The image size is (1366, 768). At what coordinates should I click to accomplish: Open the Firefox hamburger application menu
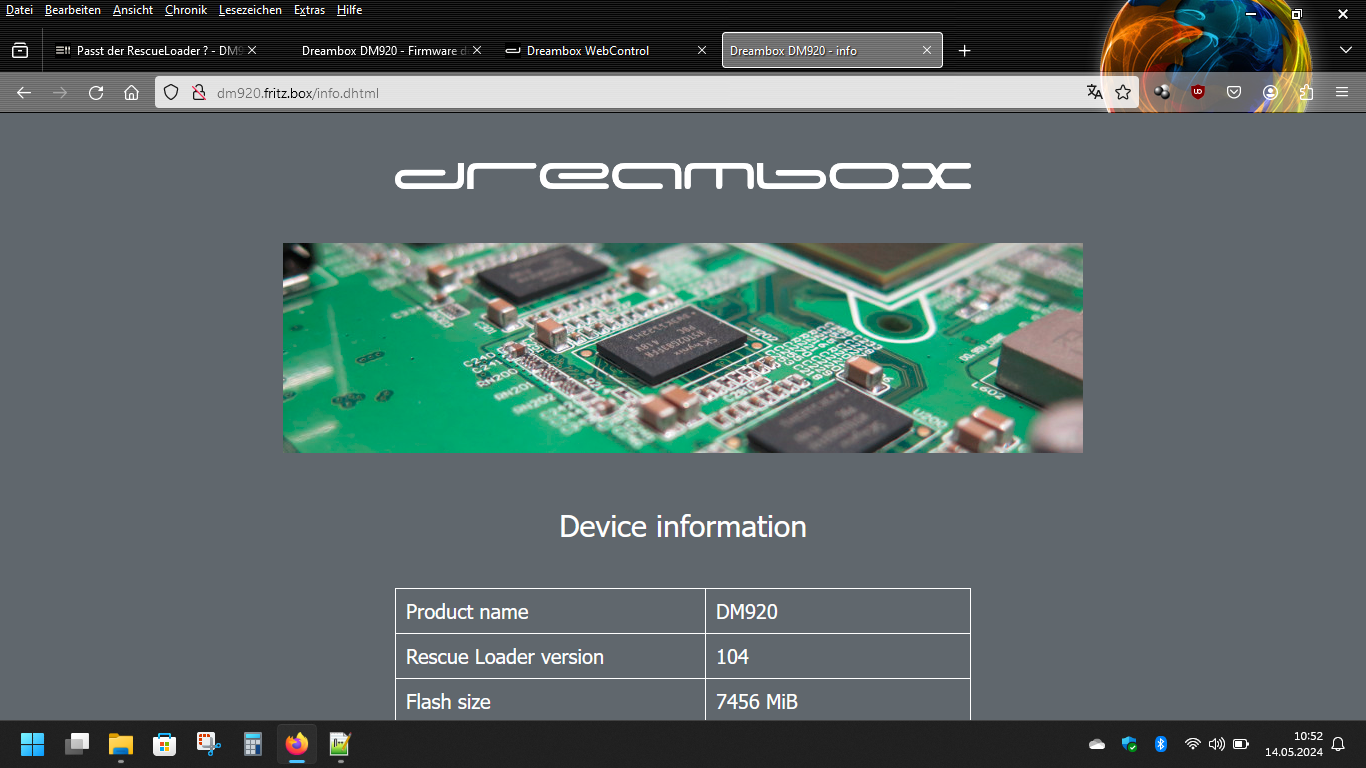(x=1342, y=92)
